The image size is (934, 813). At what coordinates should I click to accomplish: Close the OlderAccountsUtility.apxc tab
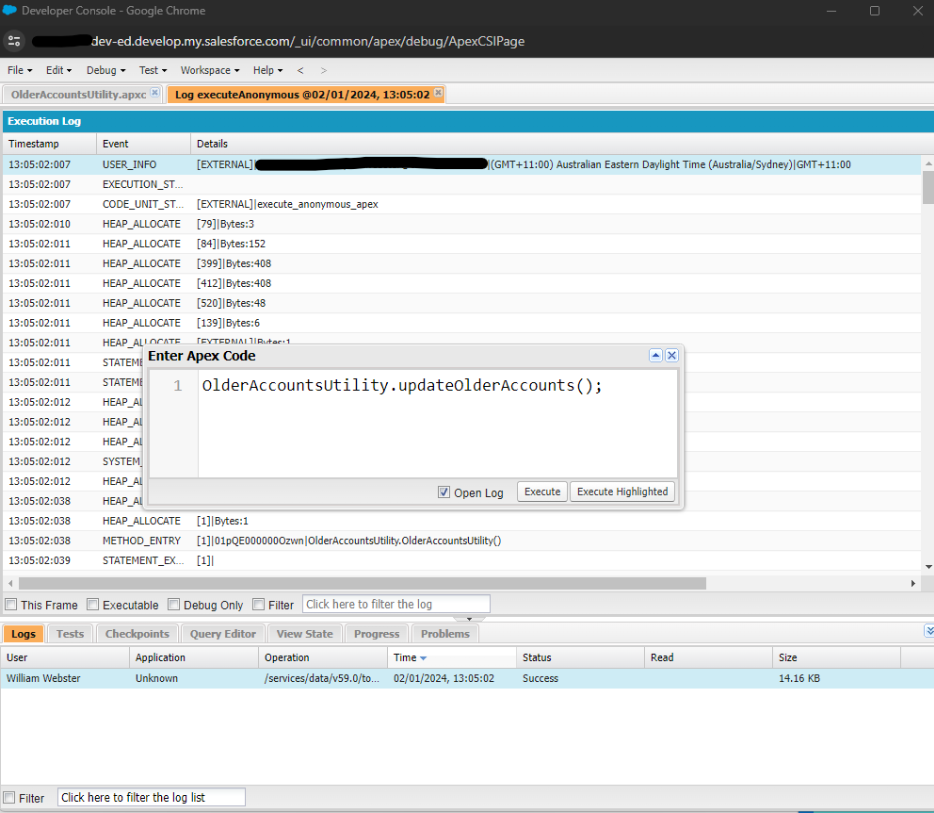click(155, 92)
